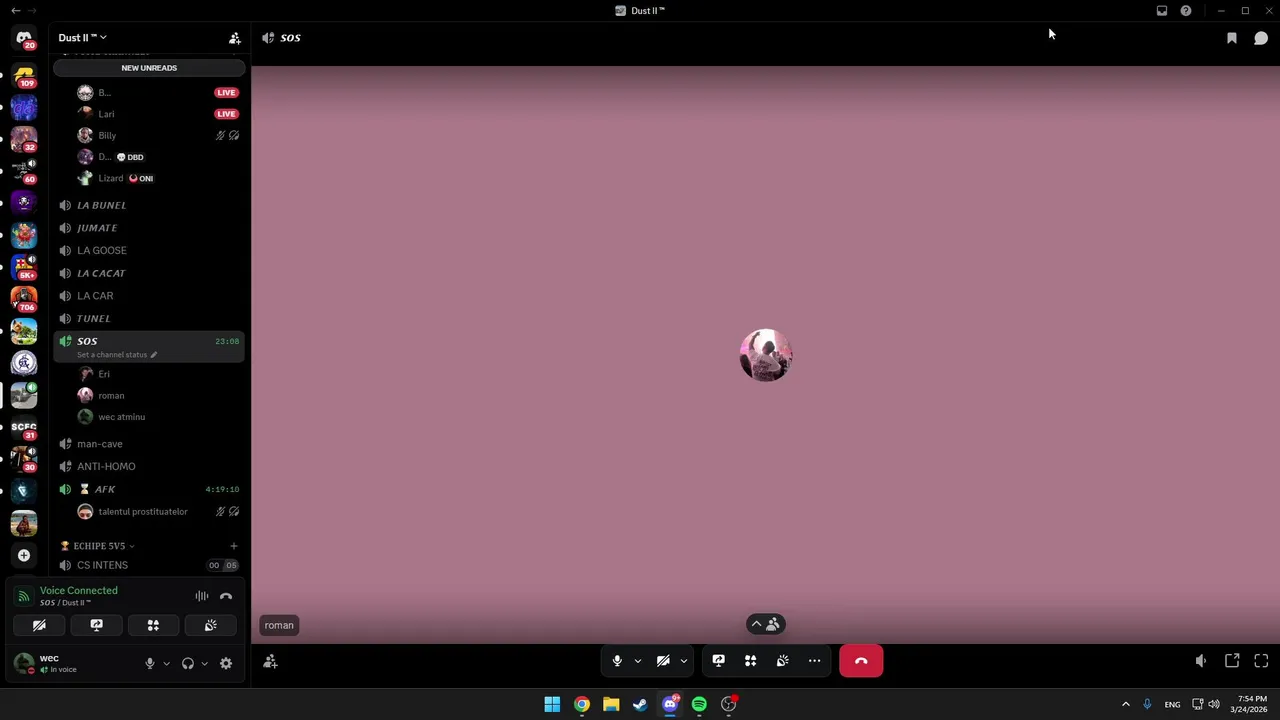Screen dimensions: 1280x720
Task: Open soundboard from call bar
Action: [782, 661]
